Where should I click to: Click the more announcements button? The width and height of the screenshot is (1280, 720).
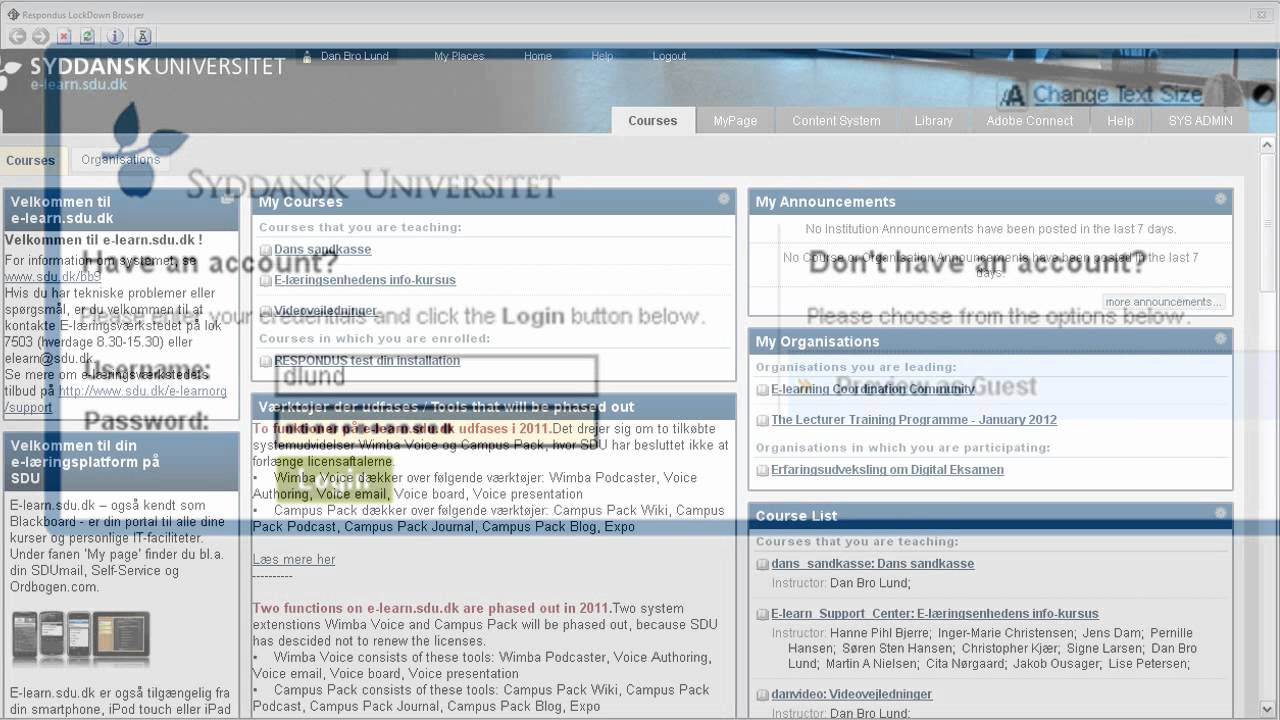(1163, 302)
